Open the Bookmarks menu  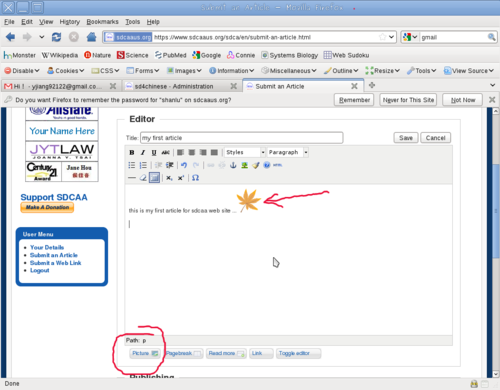pyautogui.click(x=102, y=22)
